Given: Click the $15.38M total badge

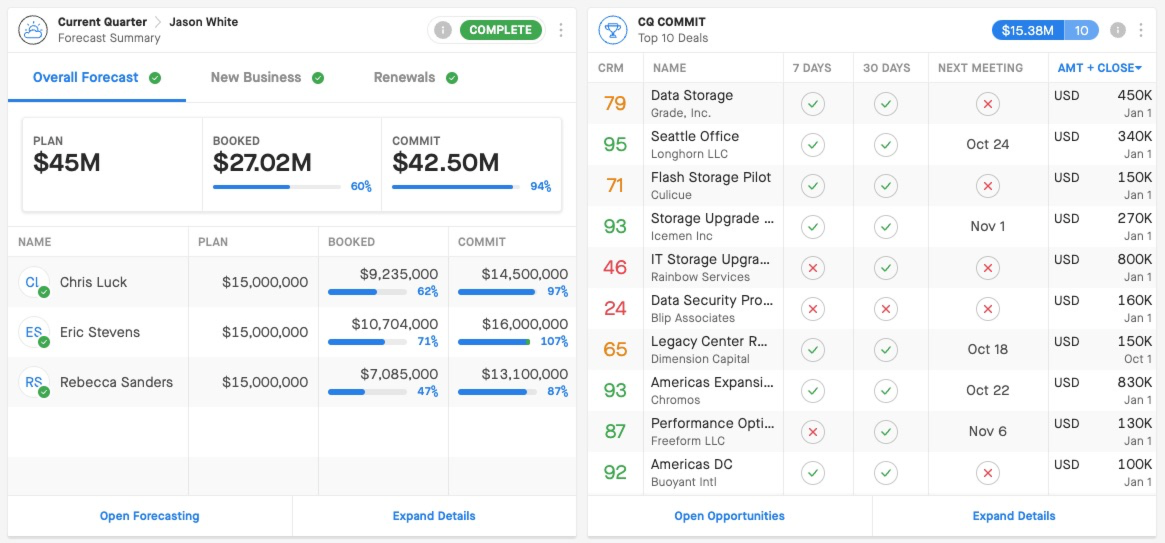Looking at the screenshot, I should tap(1028, 30).
